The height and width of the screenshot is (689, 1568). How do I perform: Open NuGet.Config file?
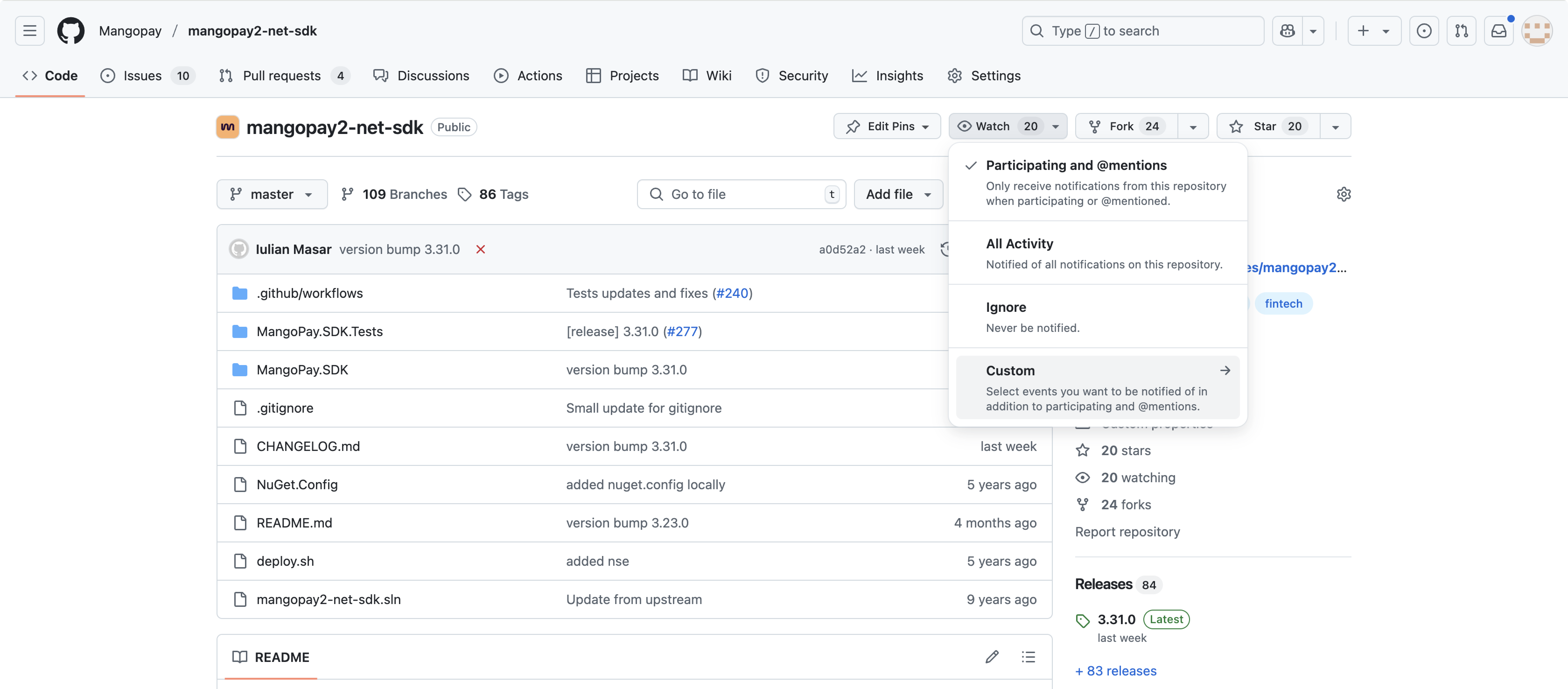coord(297,485)
